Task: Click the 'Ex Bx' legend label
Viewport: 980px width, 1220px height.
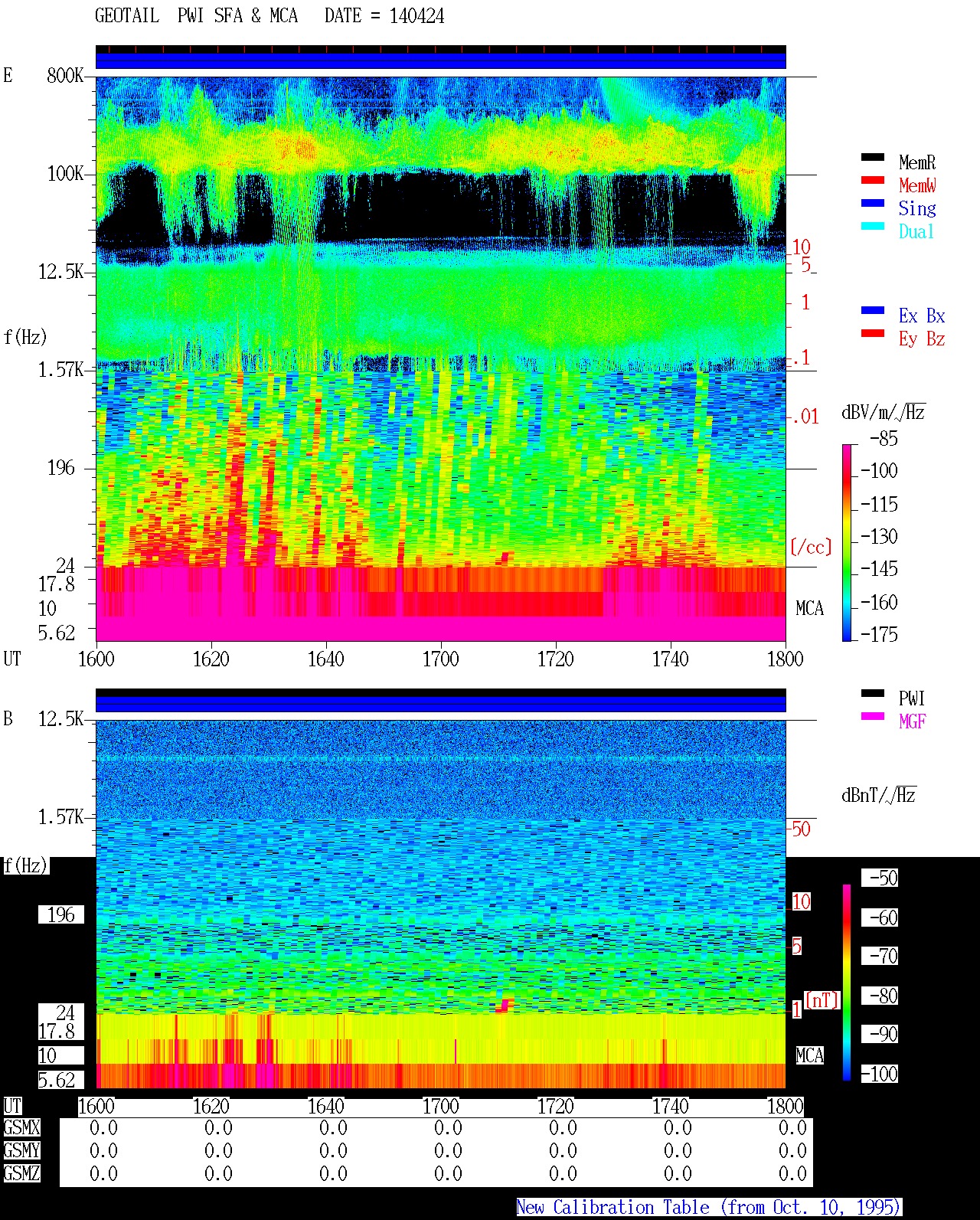Action: click(922, 316)
